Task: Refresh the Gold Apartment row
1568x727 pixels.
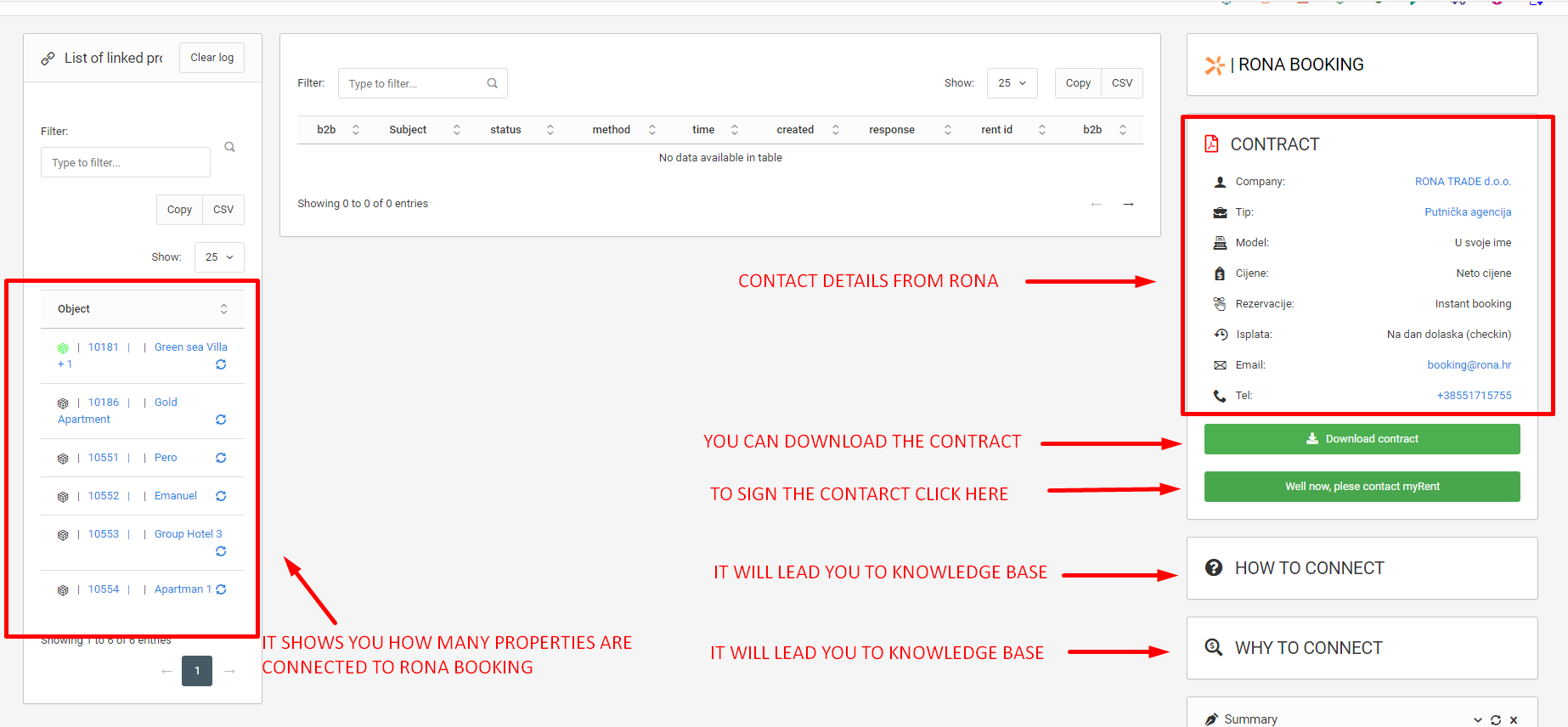Action: click(221, 420)
